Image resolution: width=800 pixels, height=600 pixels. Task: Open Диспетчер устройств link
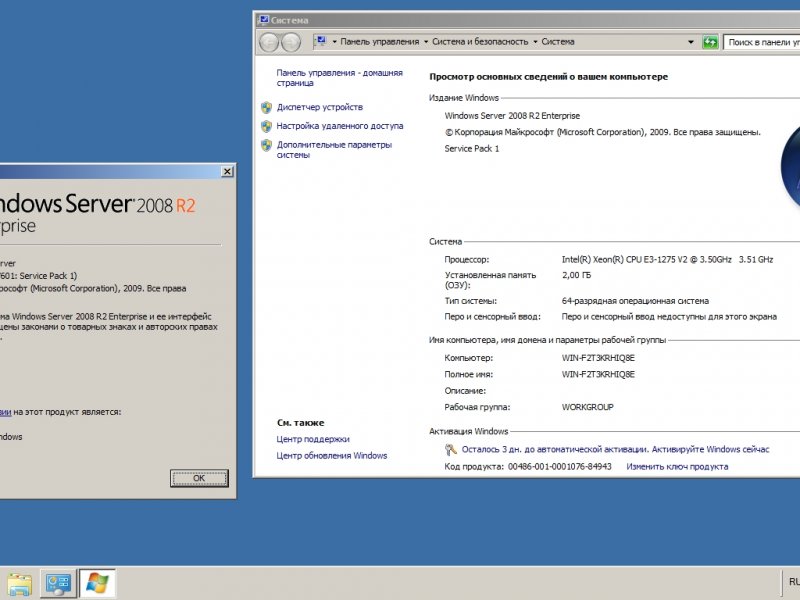[319, 107]
